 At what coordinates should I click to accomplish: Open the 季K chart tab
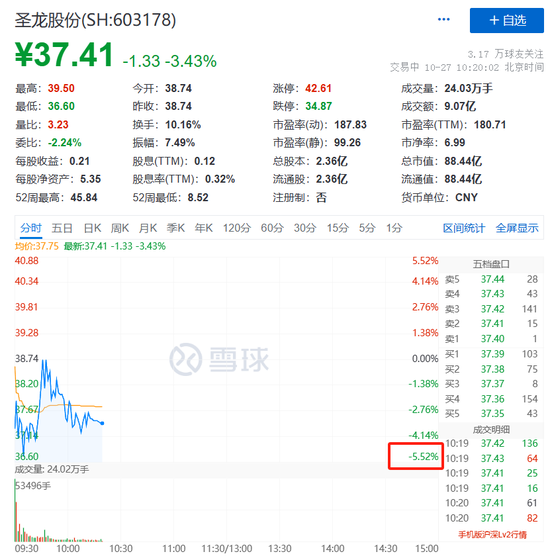coord(176,228)
